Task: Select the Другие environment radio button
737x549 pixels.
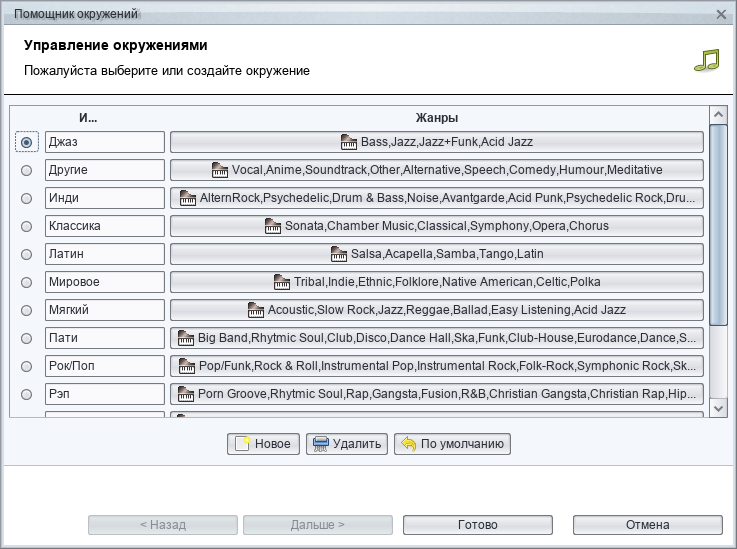Action: point(26,170)
